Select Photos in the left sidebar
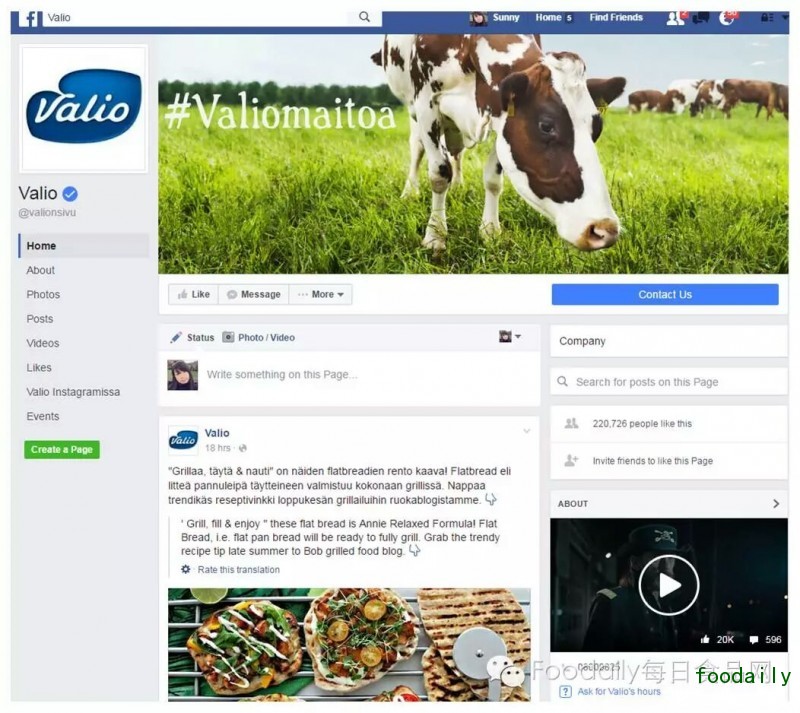 (x=43, y=294)
